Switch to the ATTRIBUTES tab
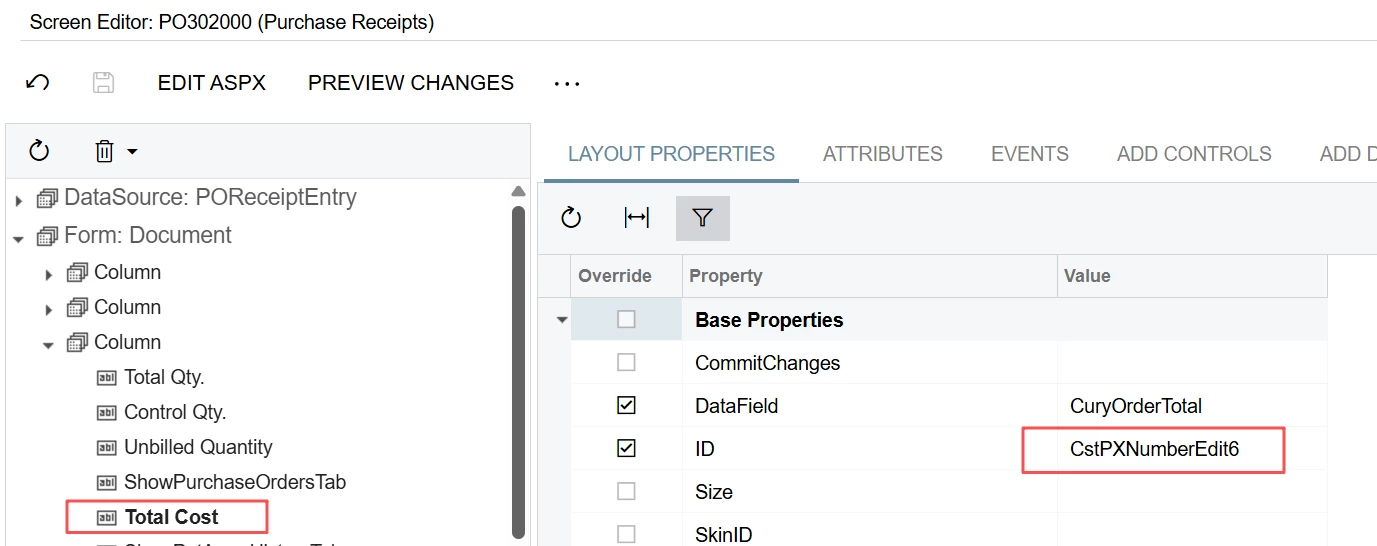 883,154
